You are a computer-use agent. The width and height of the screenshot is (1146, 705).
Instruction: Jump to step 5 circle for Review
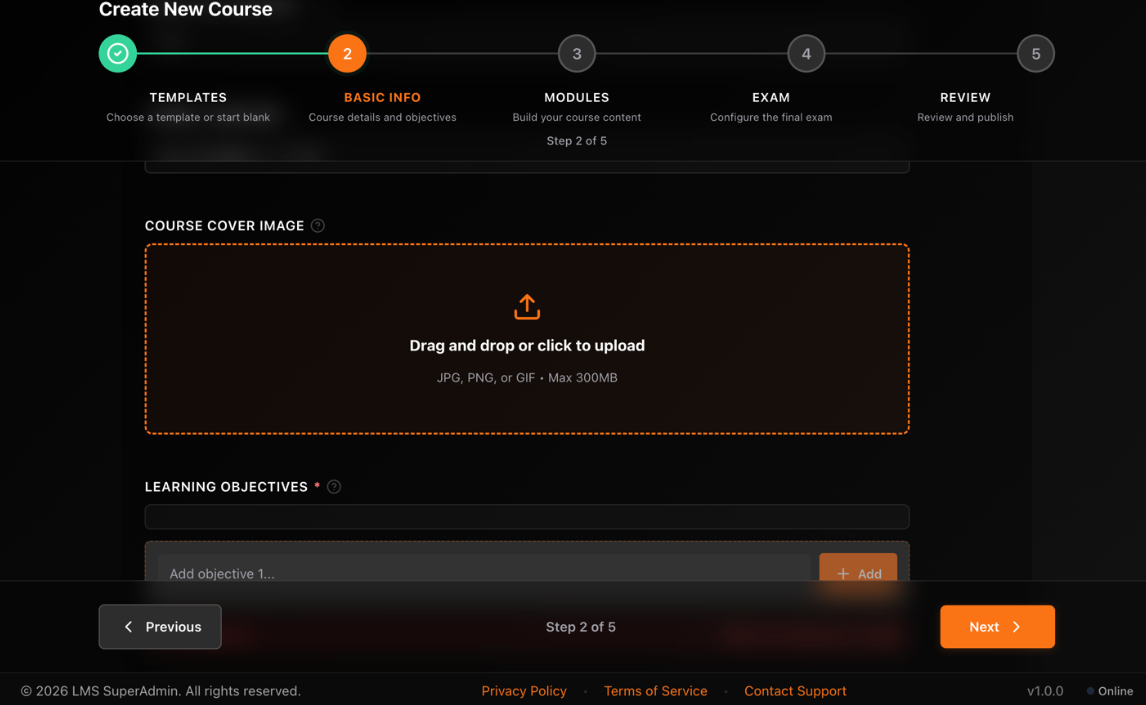1035,54
